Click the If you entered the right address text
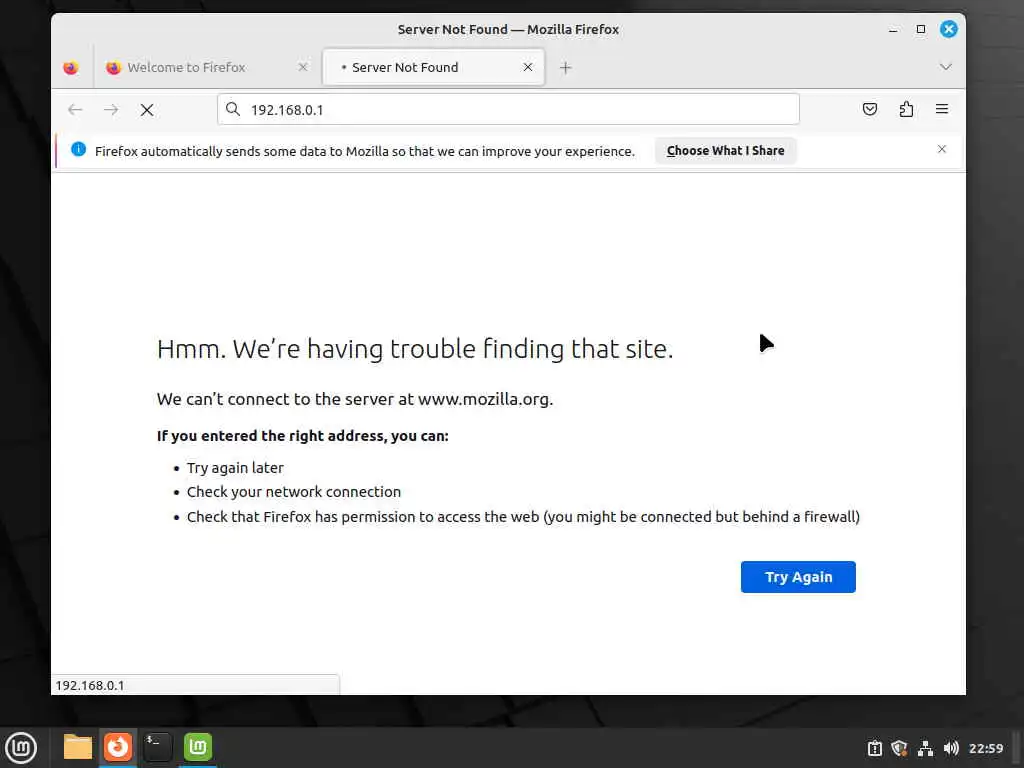 pyautogui.click(x=302, y=436)
